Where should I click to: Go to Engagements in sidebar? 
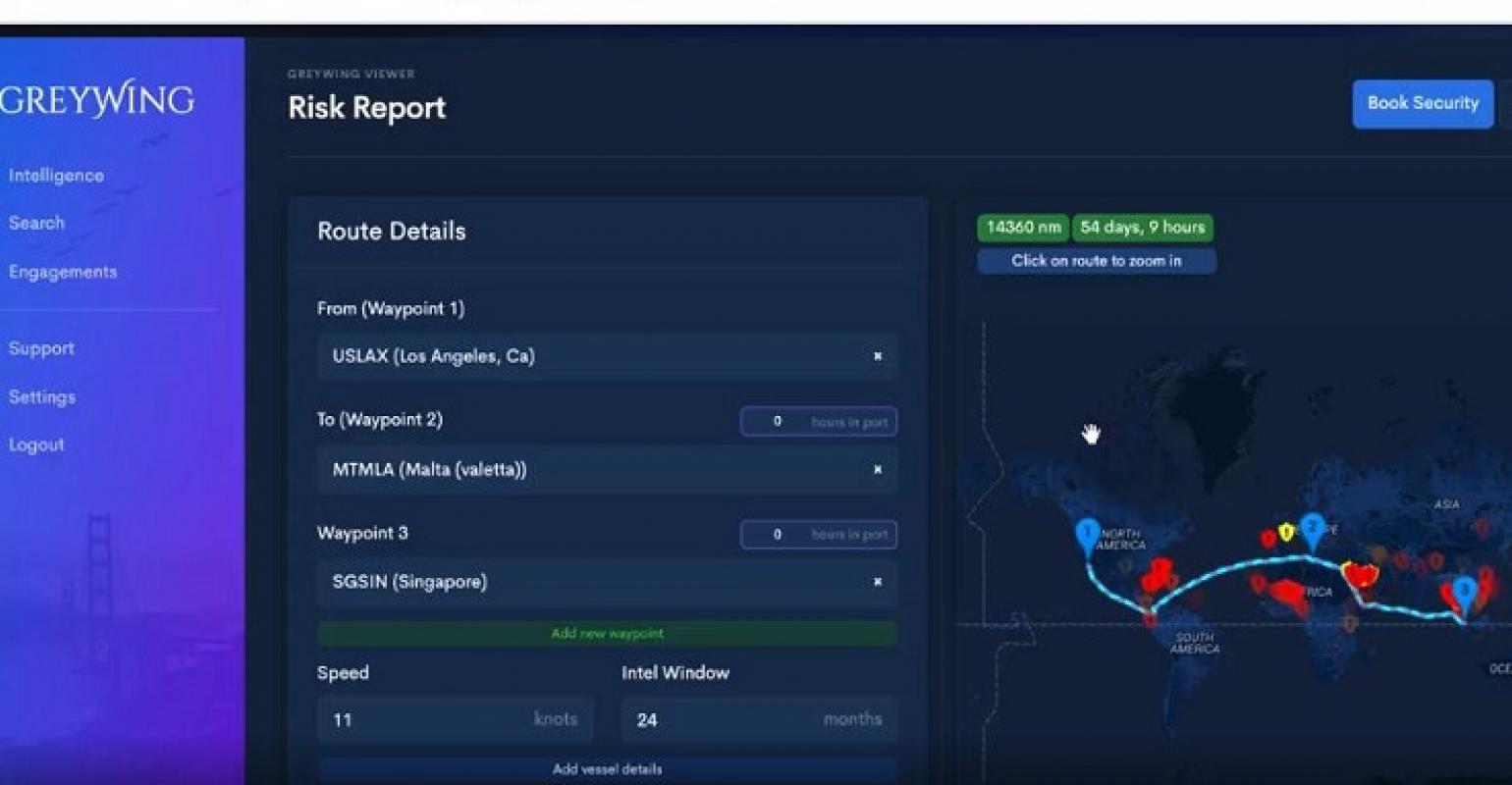[63, 272]
